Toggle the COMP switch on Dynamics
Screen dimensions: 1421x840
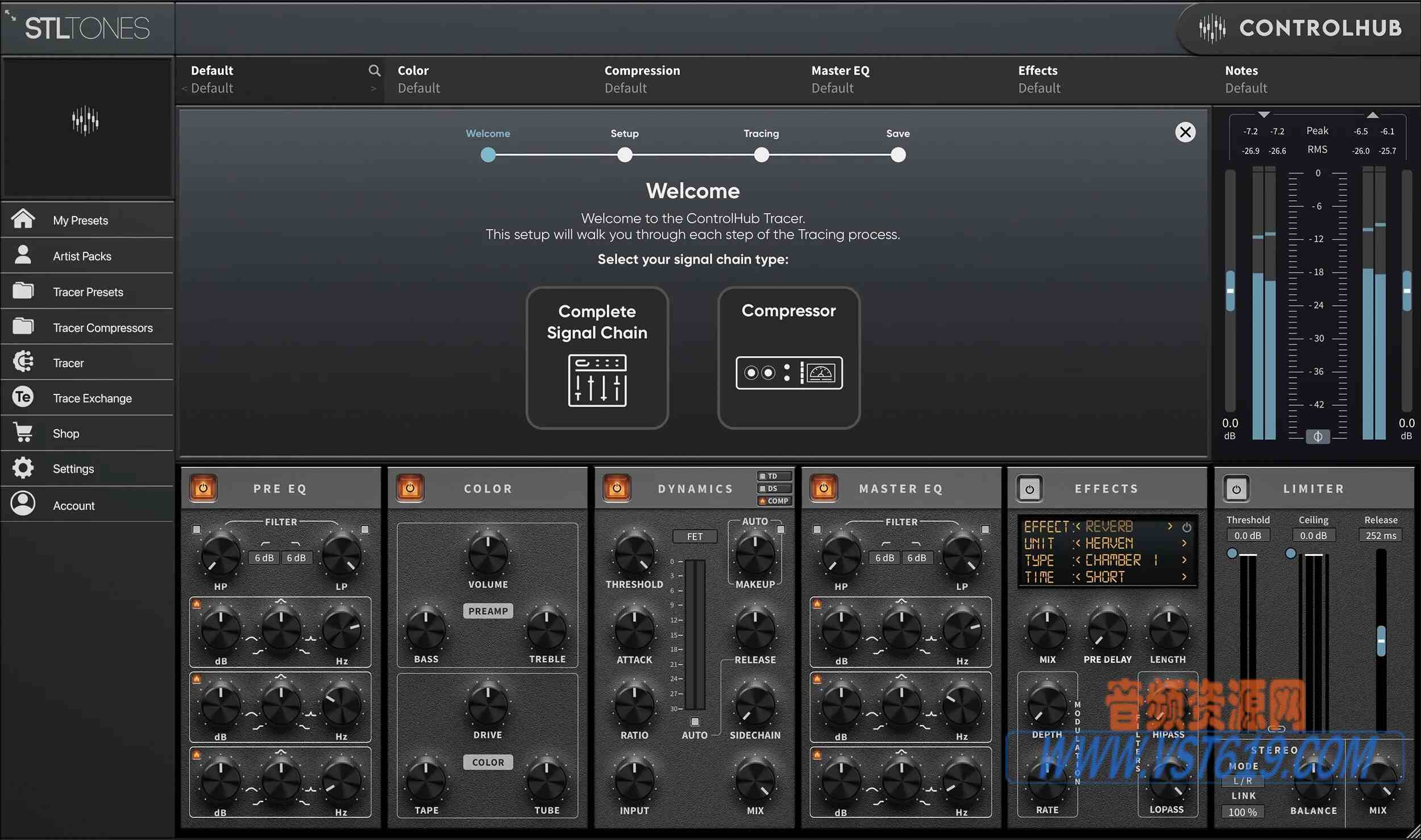coord(773,501)
